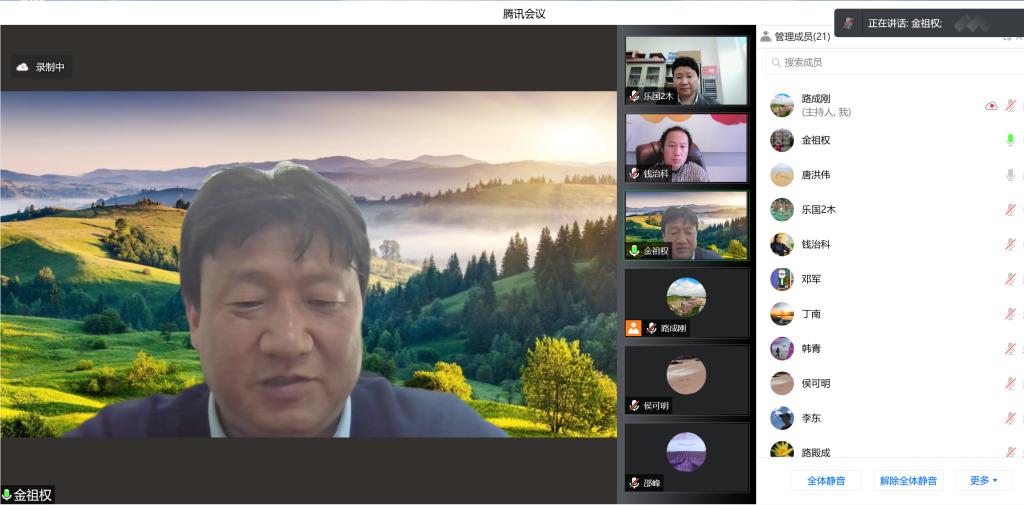Image resolution: width=1024 pixels, height=505 pixels.
Task: Click the cloud recording status icon
Action: point(22,67)
